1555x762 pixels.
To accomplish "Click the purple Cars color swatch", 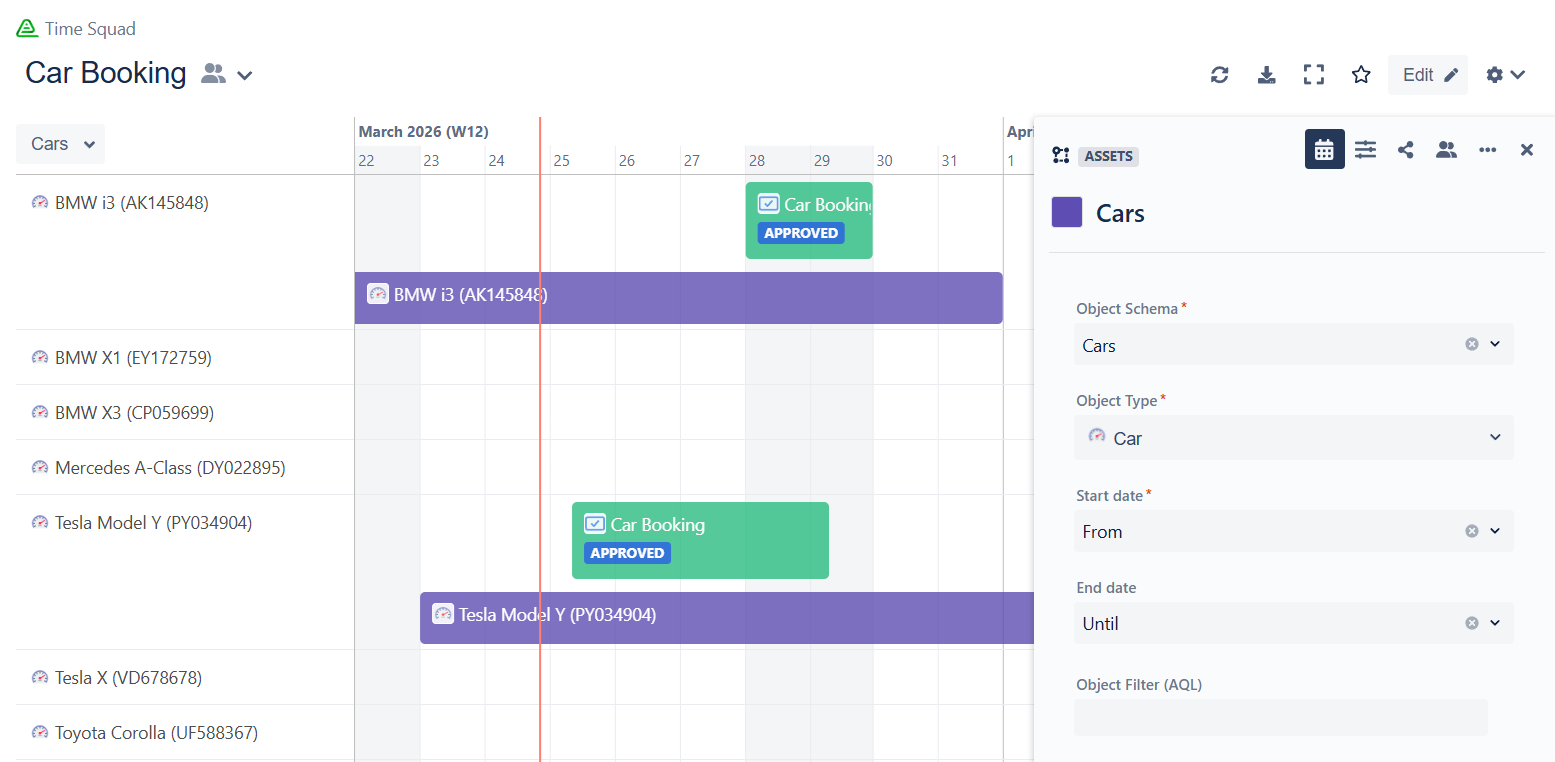I will click(x=1067, y=213).
